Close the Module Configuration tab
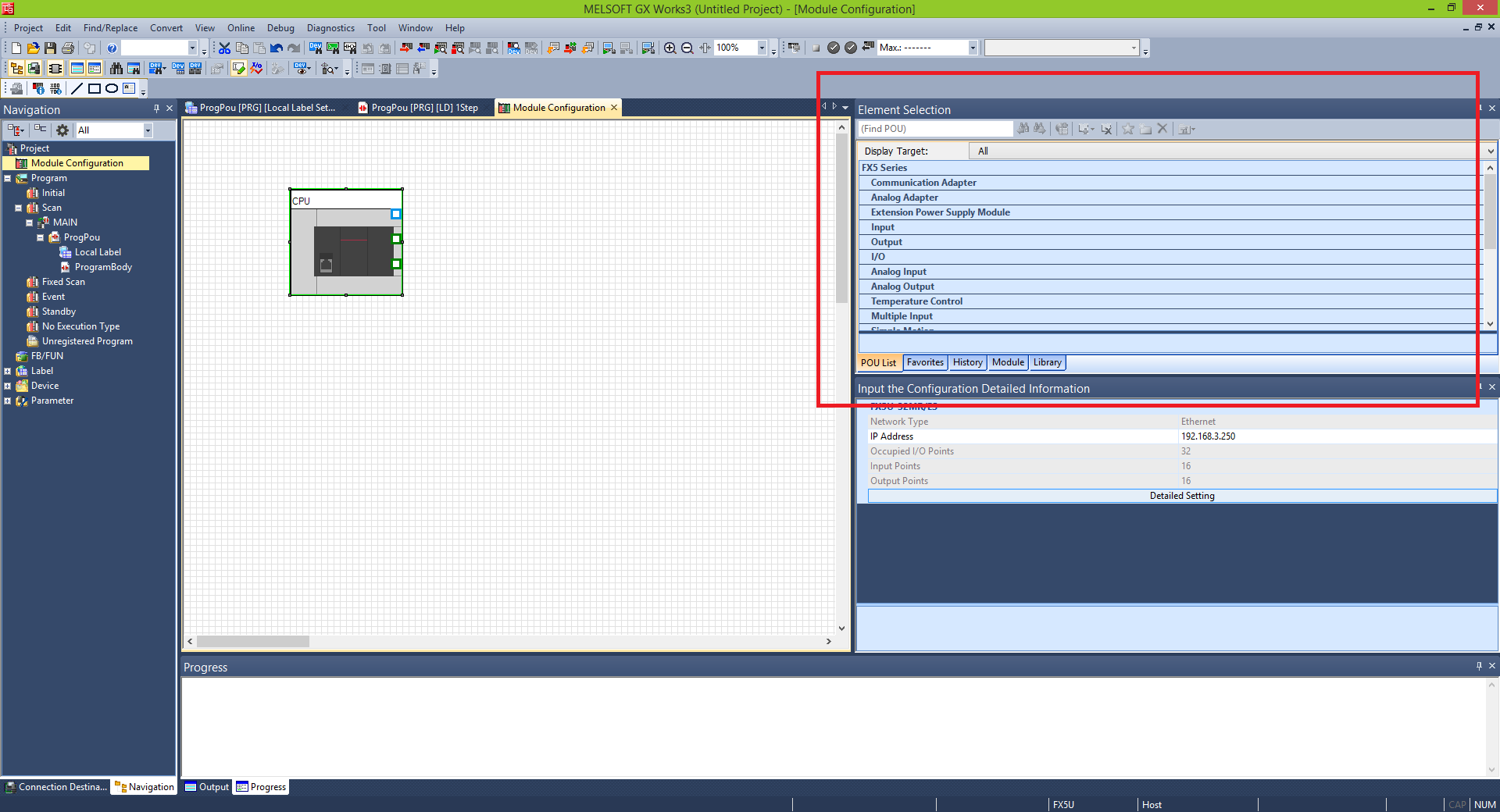1500x812 pixels. click(614, 108)
